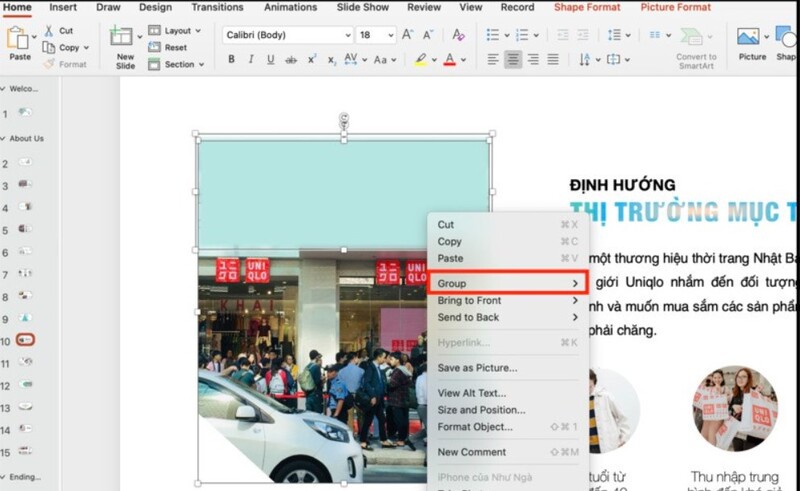Click the Cut scissors icon
800x491 pixels.
(48, 31)
